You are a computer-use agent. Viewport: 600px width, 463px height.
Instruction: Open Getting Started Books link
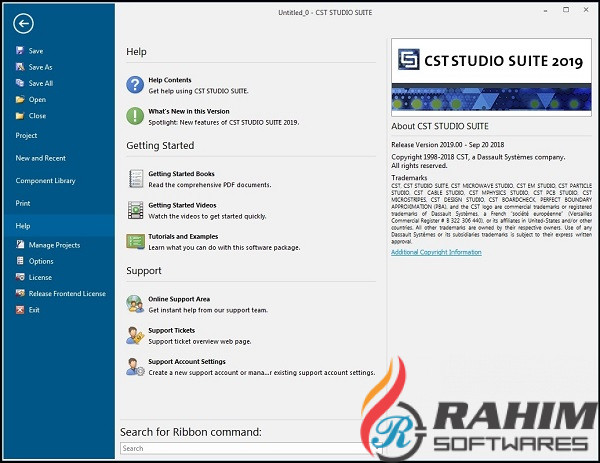tap(181, 174)
